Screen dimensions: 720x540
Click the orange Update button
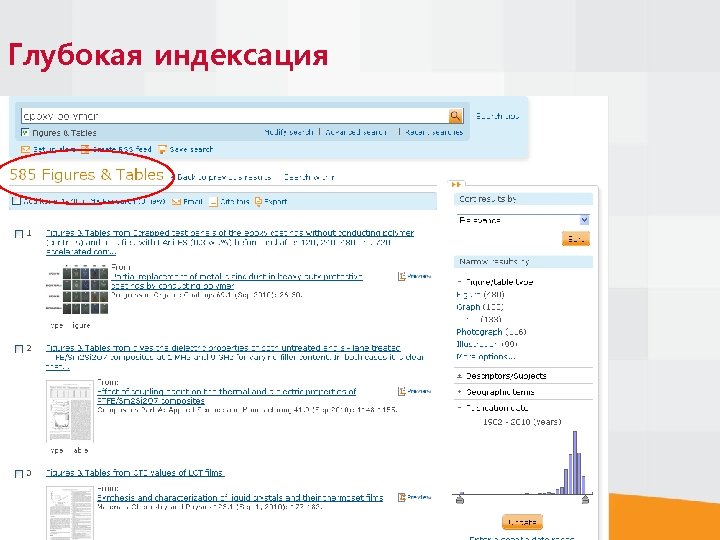(x=522, y=522)
